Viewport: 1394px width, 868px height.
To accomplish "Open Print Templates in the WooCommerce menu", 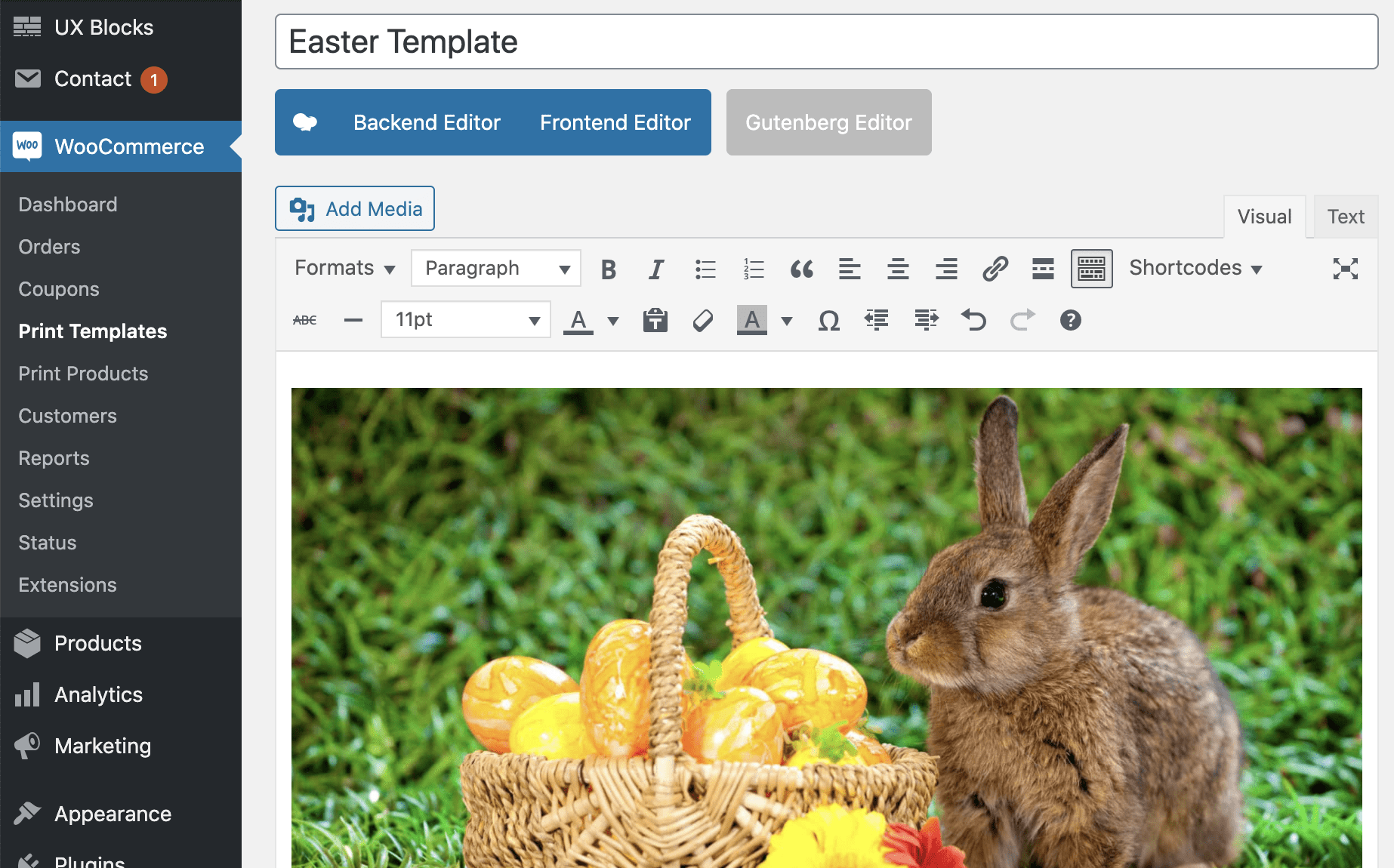I will [93, 331].
